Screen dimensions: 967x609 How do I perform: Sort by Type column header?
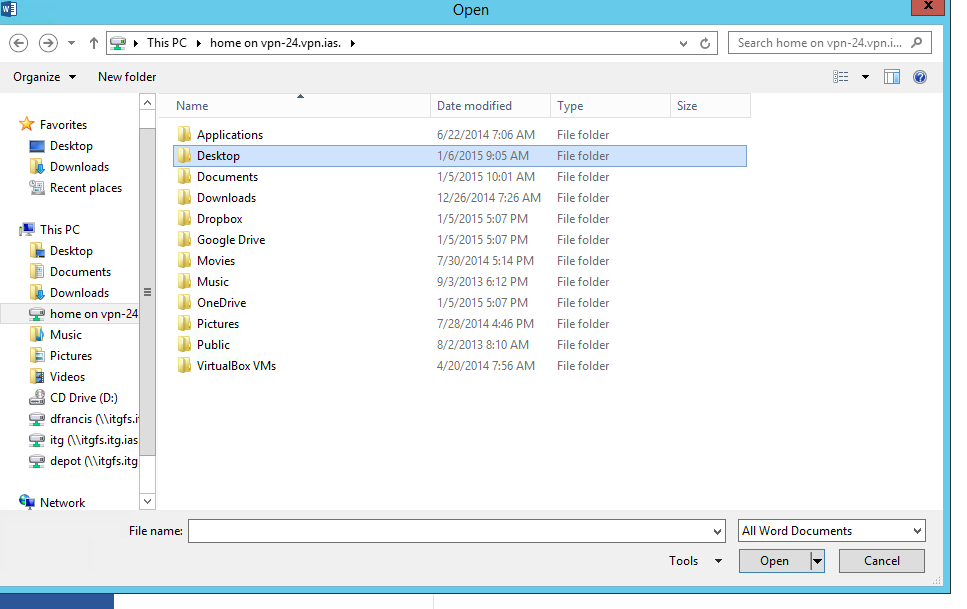click(610, 106)
